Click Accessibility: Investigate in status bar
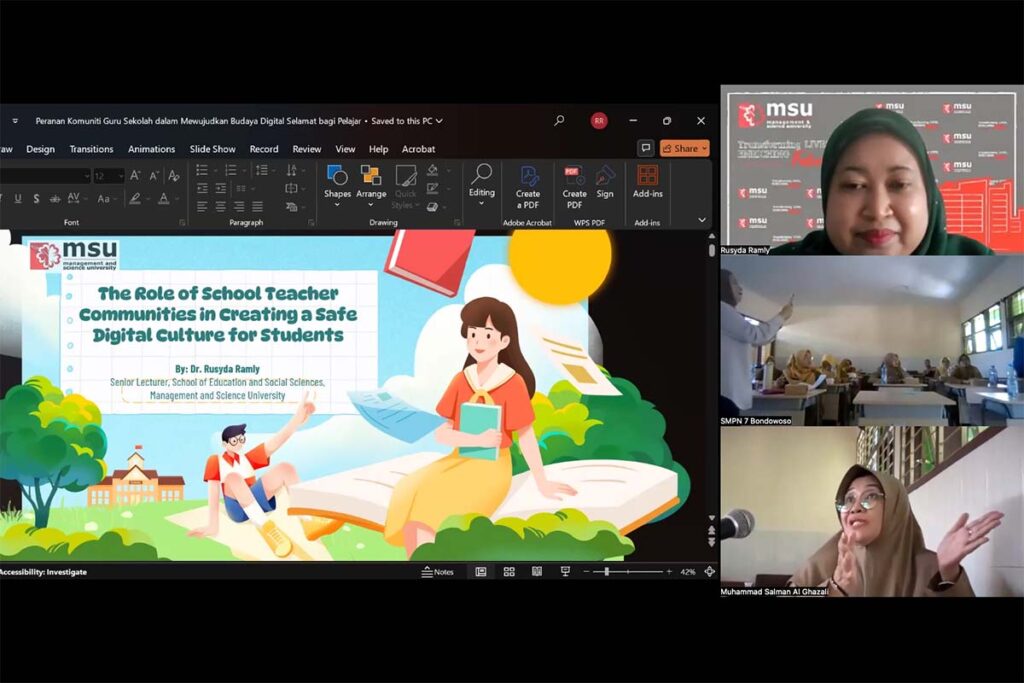Viewport: 1024px width, 683px height. pyautogui.click(x=44, y=571)
